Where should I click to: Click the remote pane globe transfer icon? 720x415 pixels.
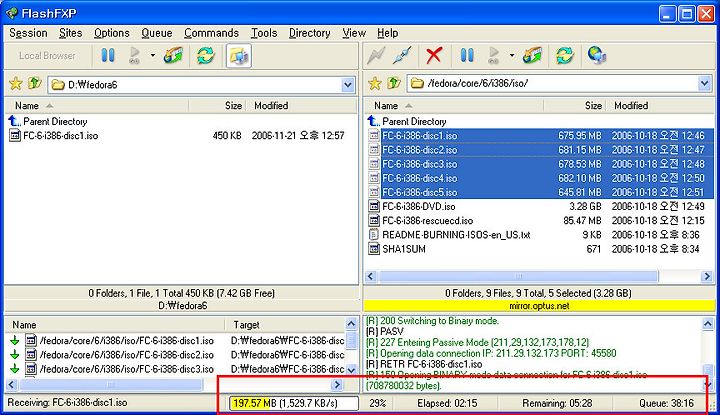(532, 56)
